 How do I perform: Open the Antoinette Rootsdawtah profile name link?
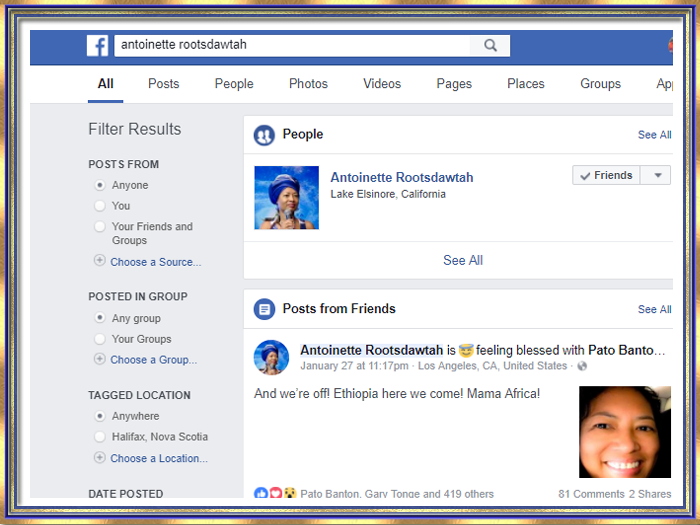(x=401, y=177)
